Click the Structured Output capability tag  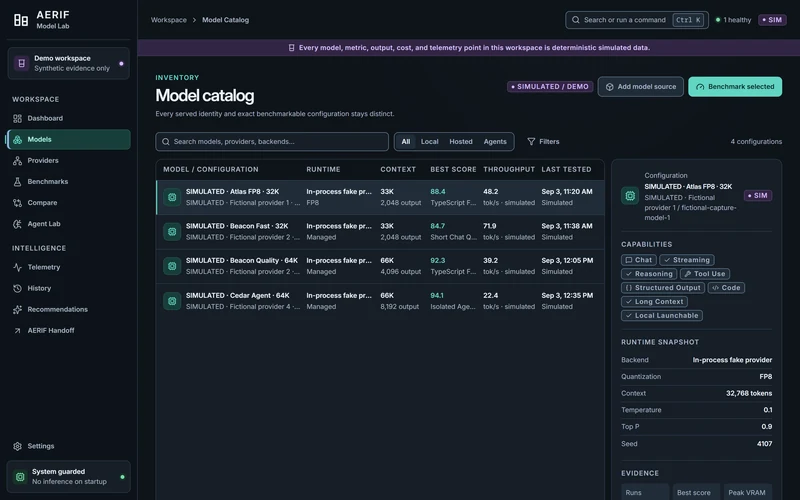click(x=663, y=288)
